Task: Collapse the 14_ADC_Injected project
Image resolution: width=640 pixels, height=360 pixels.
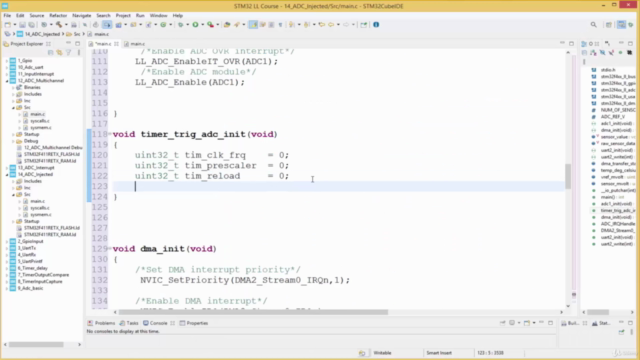Action: (7, 174)
